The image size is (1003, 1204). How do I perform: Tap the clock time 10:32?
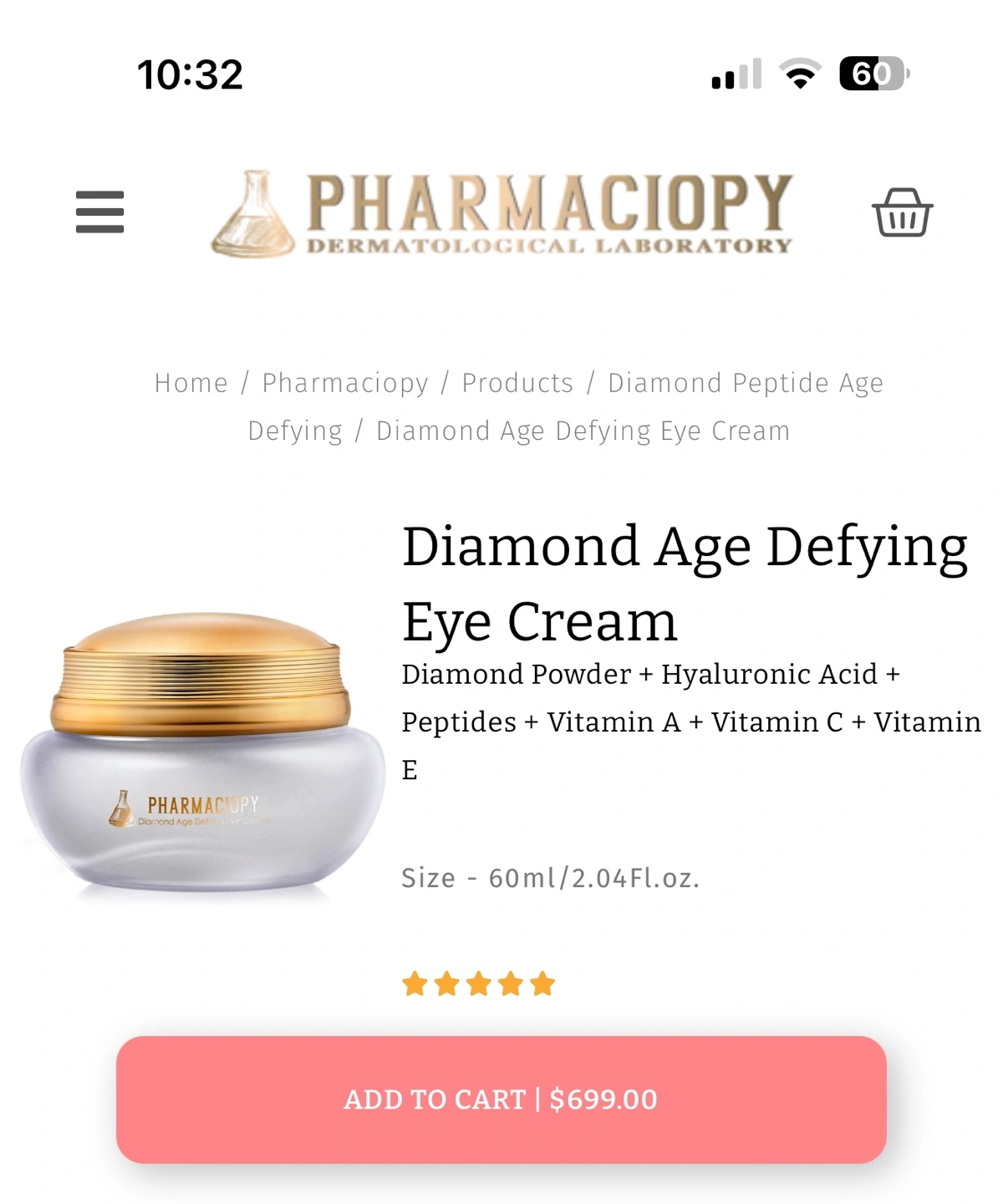pyautogui.click(x=191, y=74)
